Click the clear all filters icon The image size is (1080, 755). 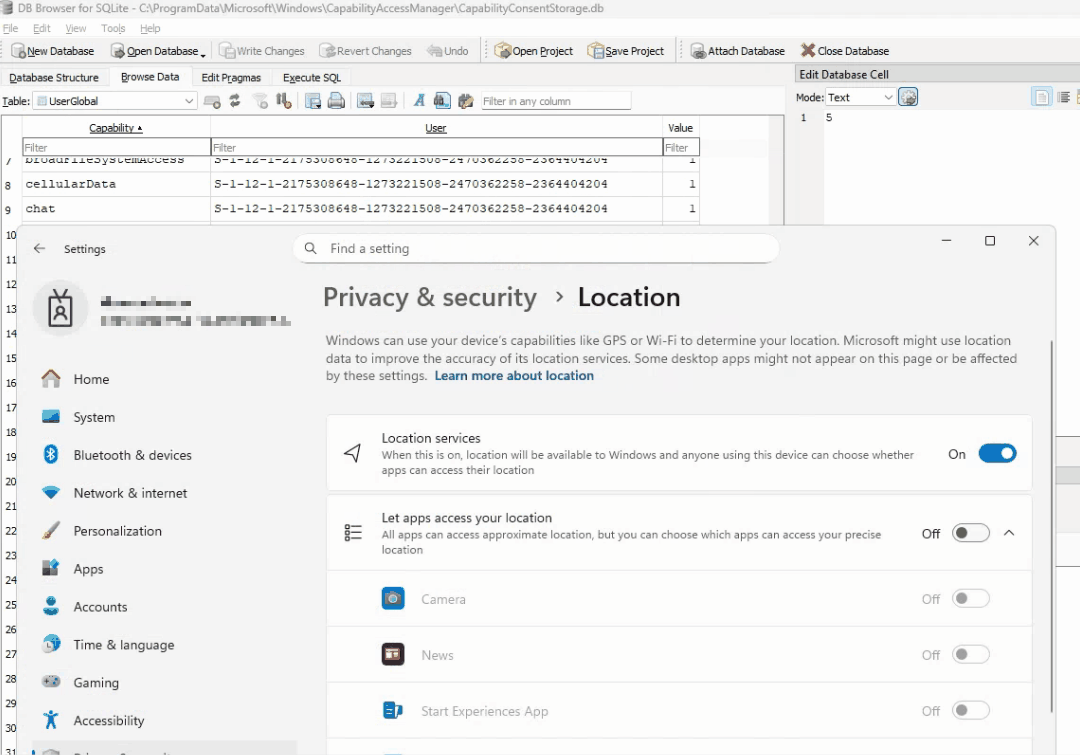261,101
